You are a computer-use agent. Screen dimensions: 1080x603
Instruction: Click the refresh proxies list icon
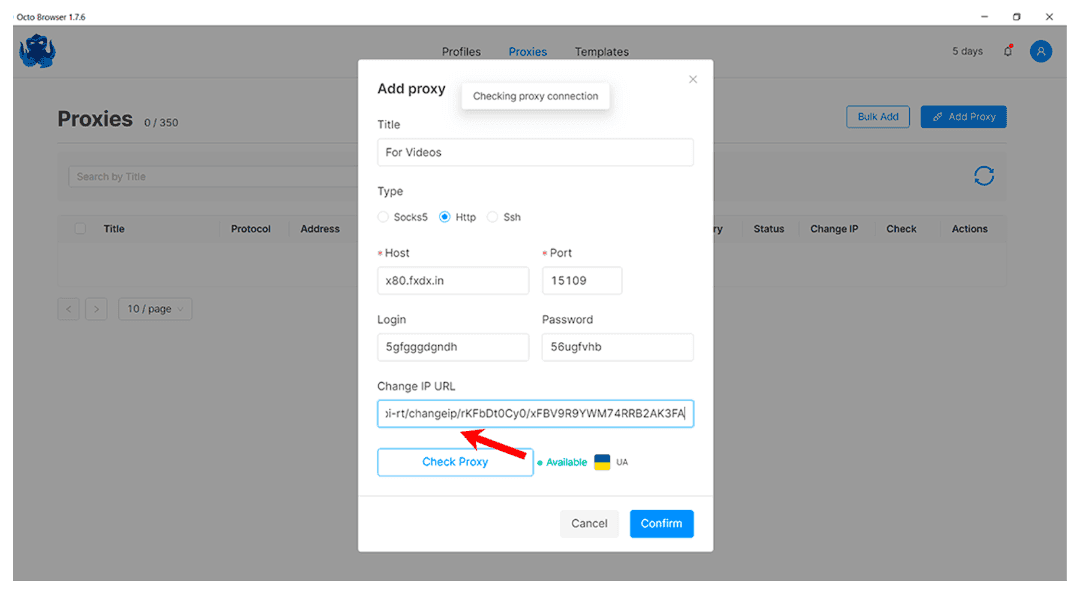pos(984,176)
